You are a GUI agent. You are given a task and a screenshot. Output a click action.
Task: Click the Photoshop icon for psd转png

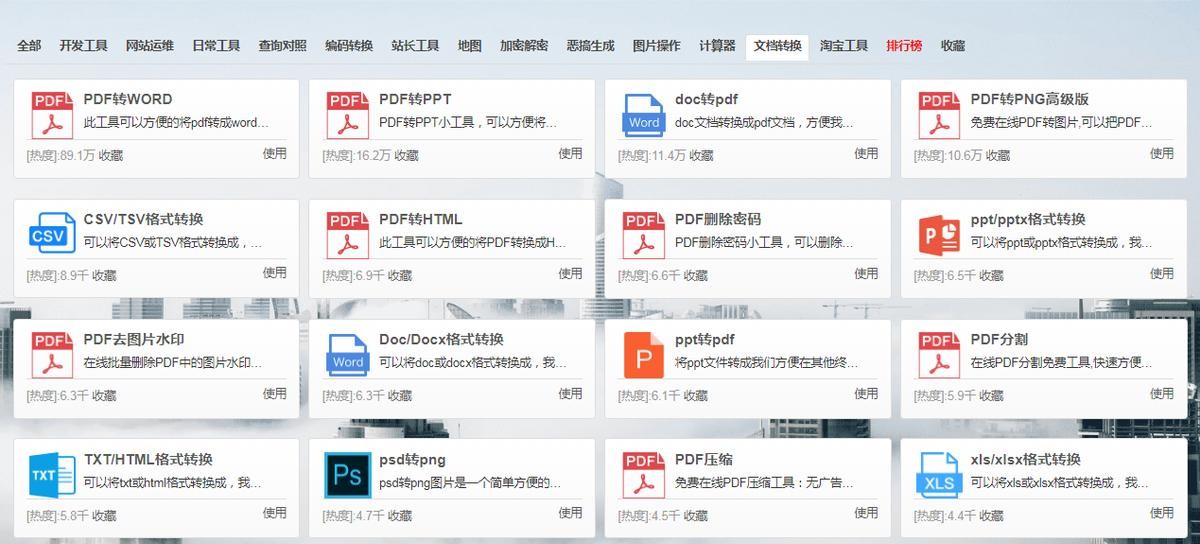pyautogui.click(x=348, y=475)
